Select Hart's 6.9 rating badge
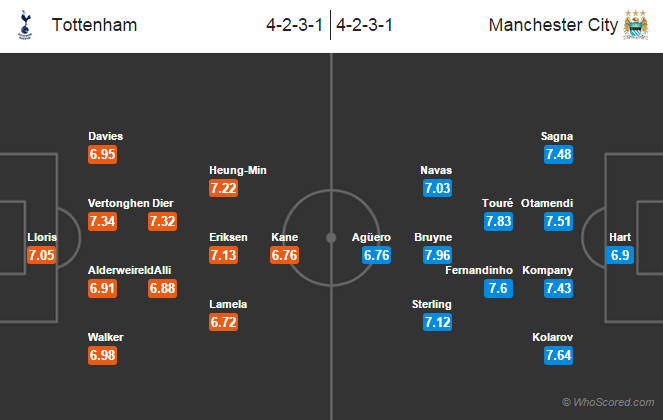This screenshot has height=420, width=663. (619, 255)
